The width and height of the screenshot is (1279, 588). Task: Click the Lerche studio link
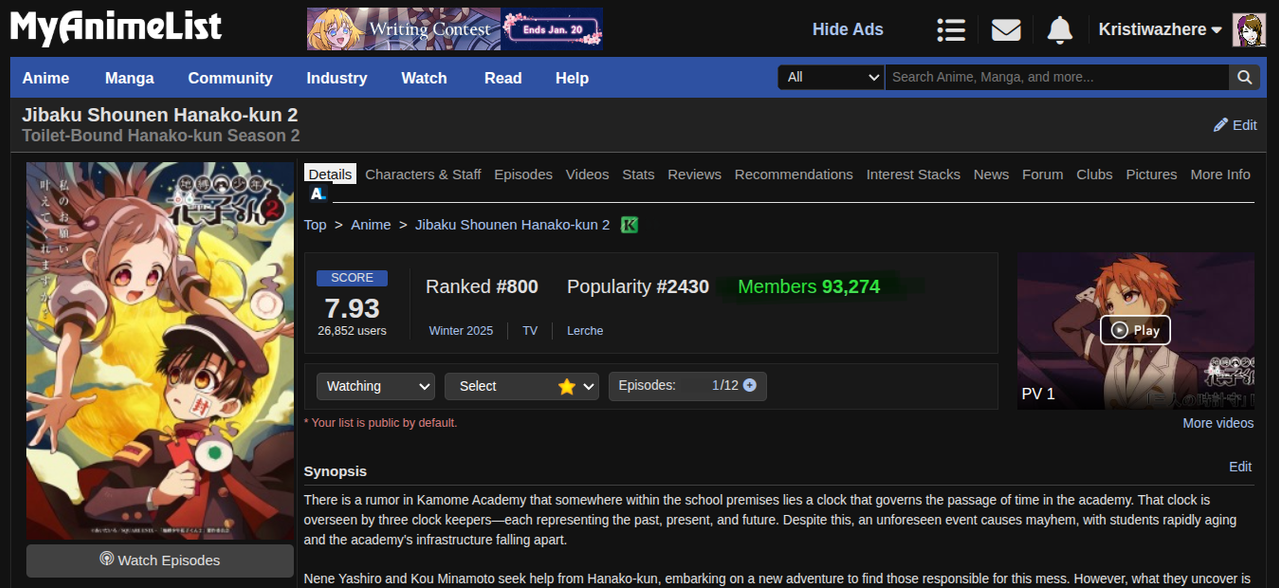click(585, 331)
